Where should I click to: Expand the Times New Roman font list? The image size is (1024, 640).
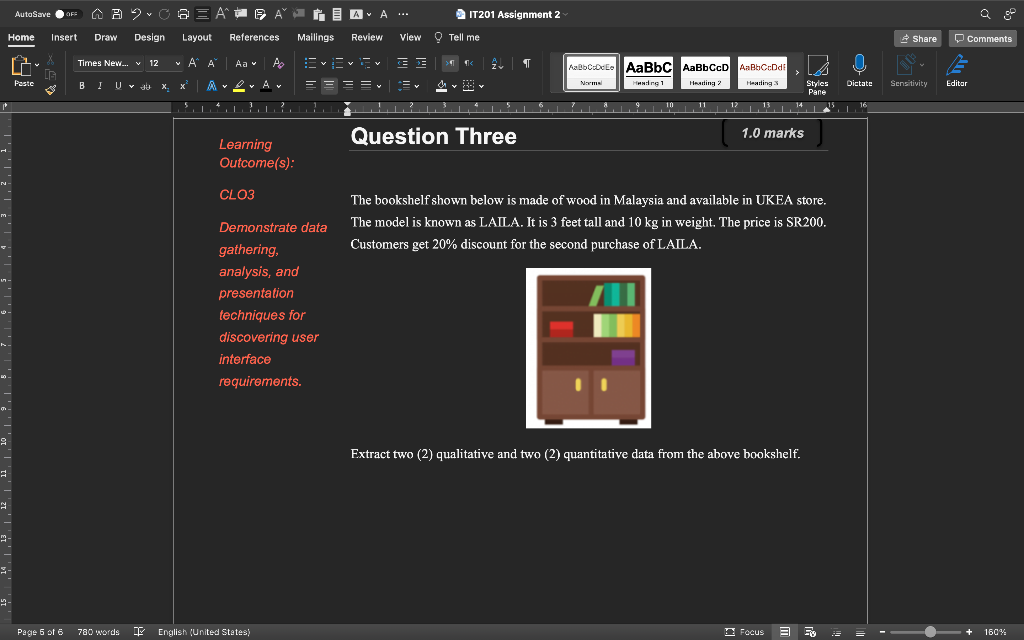point(140,63)
